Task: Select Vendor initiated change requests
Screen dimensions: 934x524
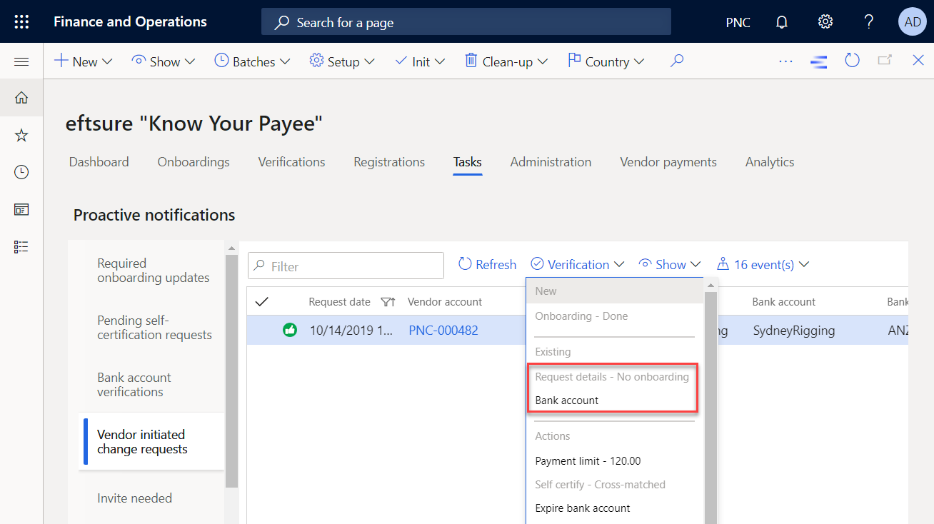Action: [x=153, y=442]
